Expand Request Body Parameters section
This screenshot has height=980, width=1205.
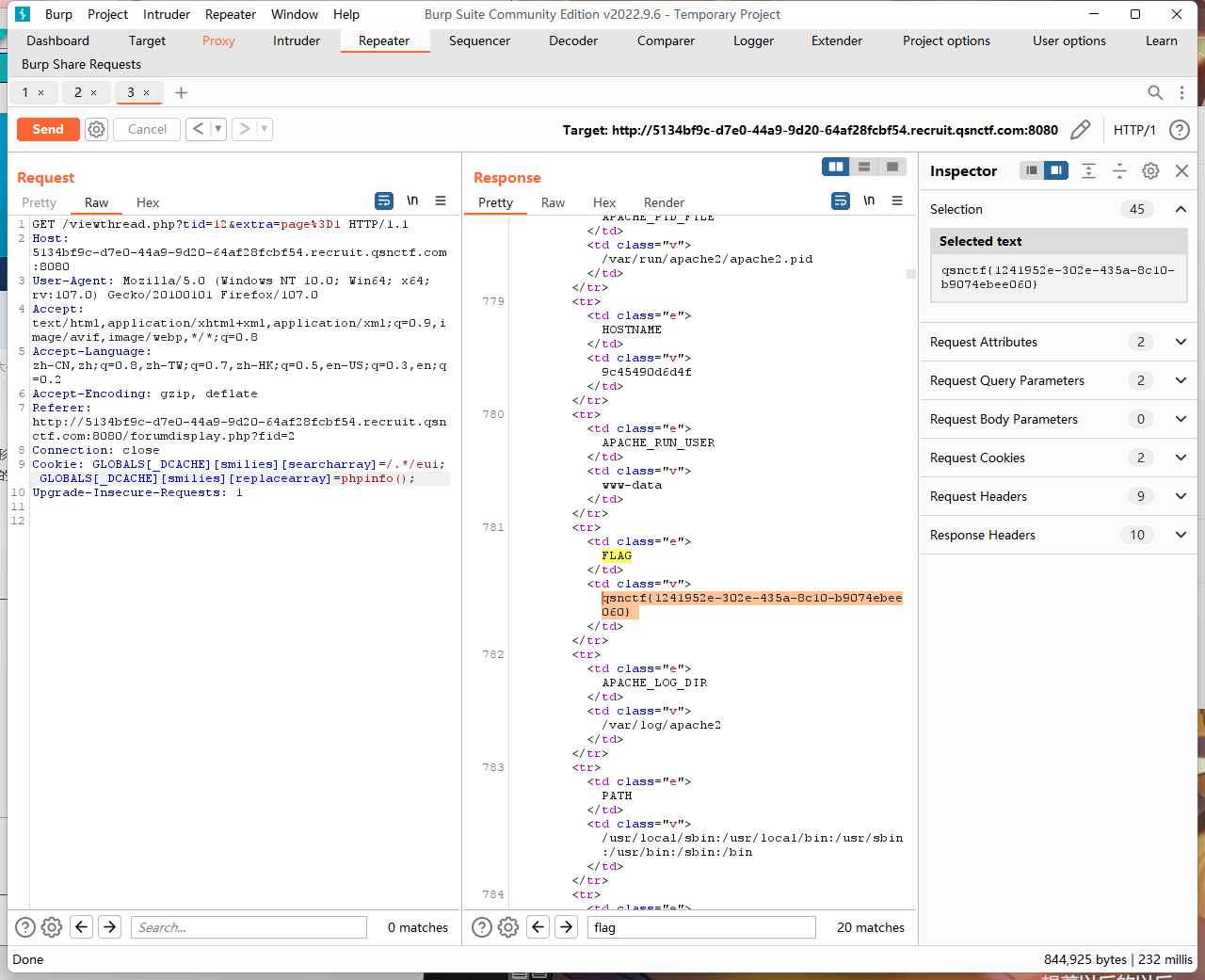pyautogui.click(x=1181, y=419)
